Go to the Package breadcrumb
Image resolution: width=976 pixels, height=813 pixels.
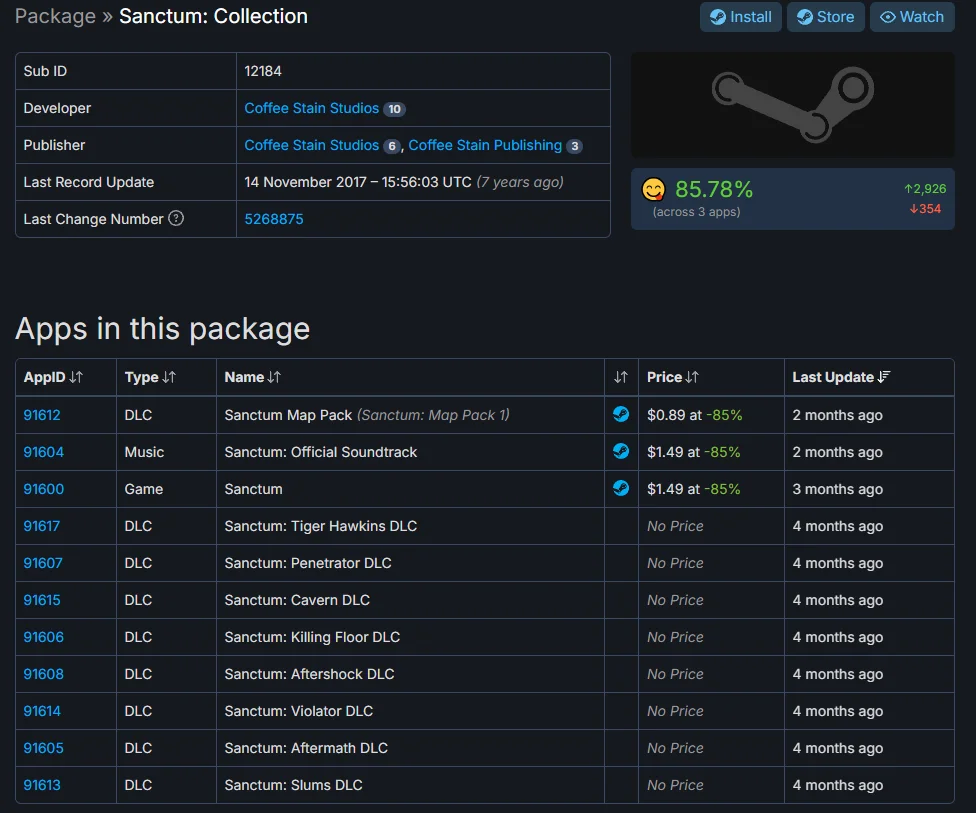pos(55,16)
